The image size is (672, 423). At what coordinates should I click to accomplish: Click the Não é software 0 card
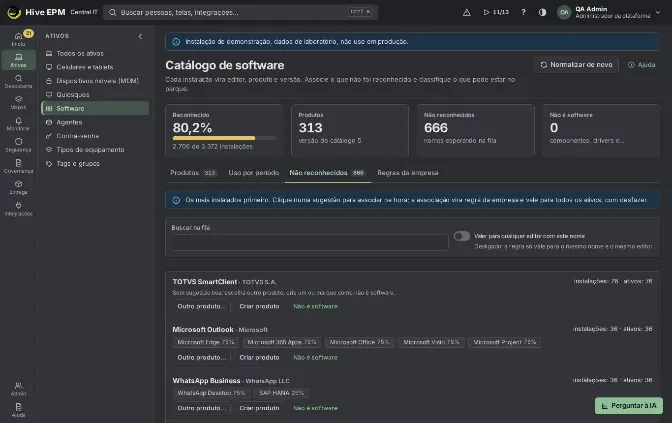(x=601, y=130)
